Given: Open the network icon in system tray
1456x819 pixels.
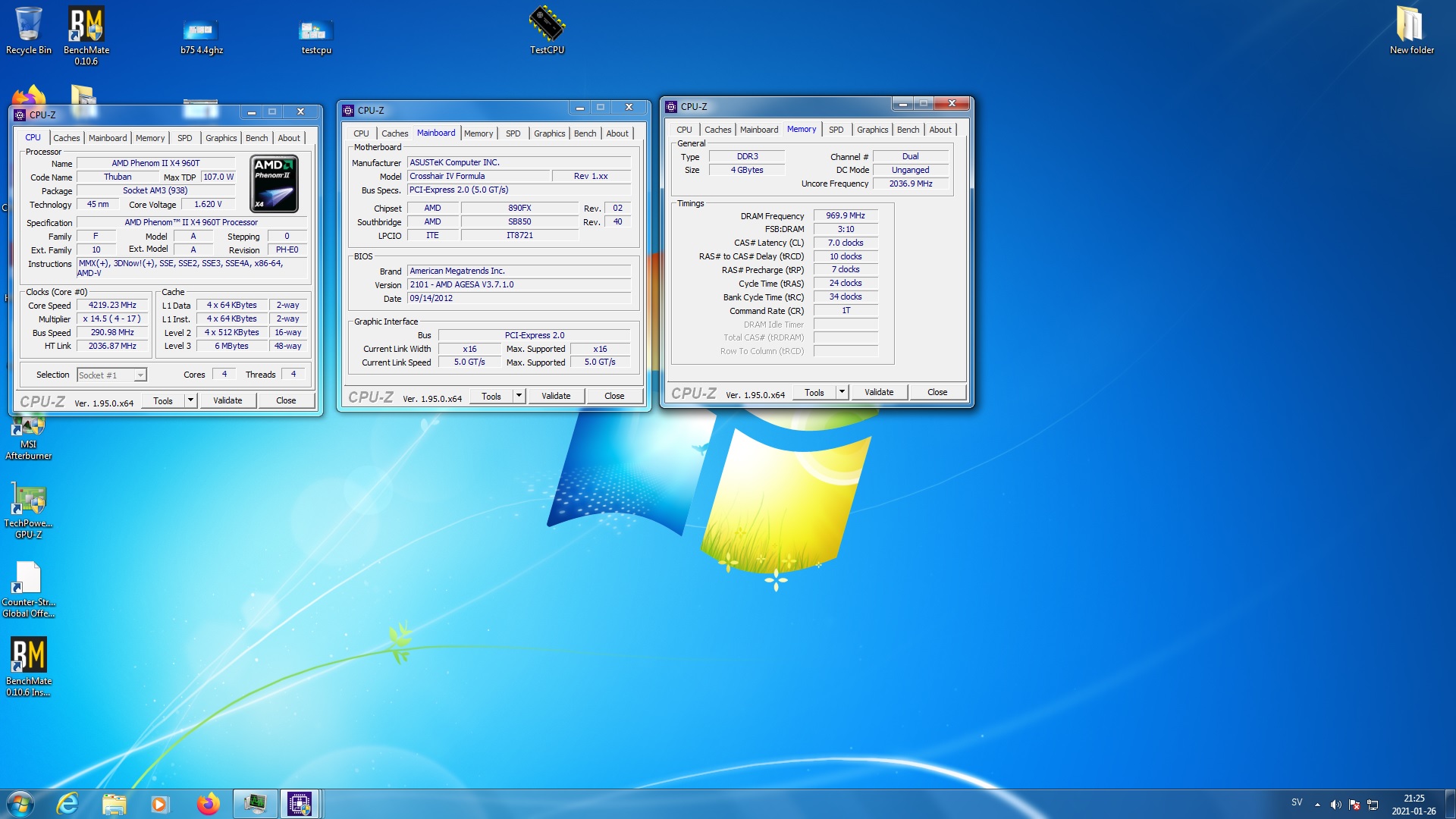Looking at the screenshot, I should pos(1373,805).
